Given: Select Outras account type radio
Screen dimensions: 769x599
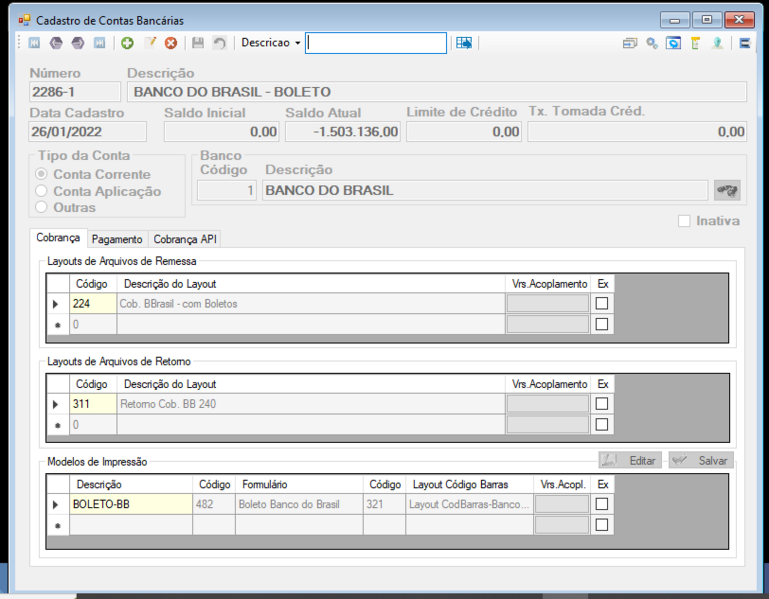Looking at the screenshot, I should pos(41,207).
